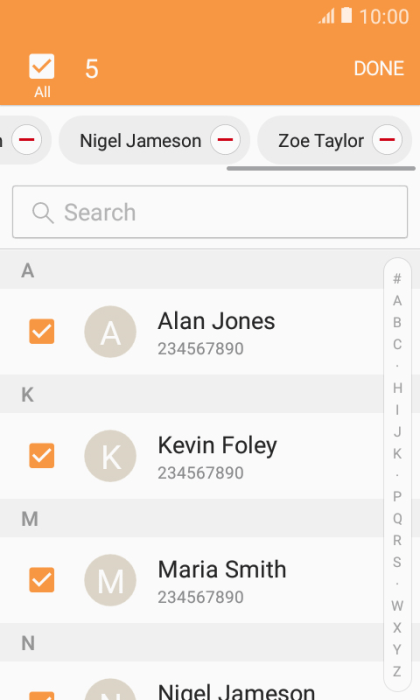420x700 pixels.
Task: Tap Alan Jones avatar circle
Action: coord(110,332)
